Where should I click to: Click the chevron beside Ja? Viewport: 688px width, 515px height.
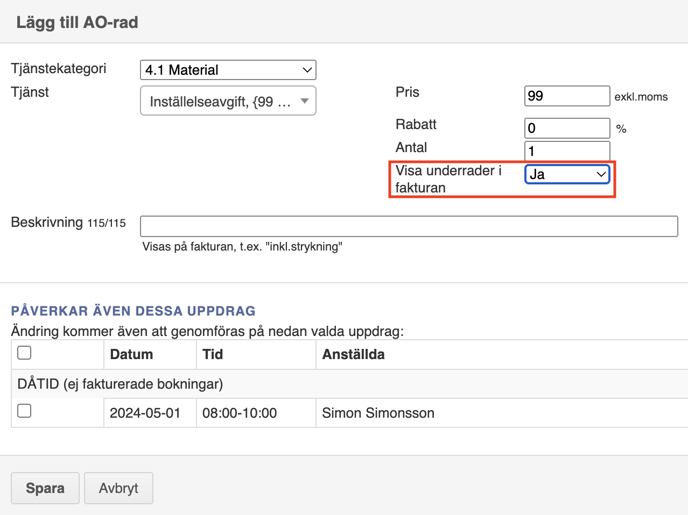click(x=601, y=175)
